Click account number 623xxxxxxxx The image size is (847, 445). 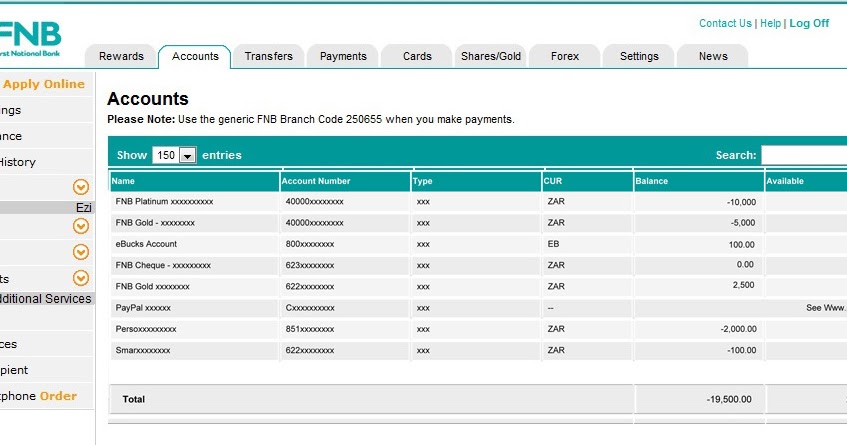click(x=310, y=265)
